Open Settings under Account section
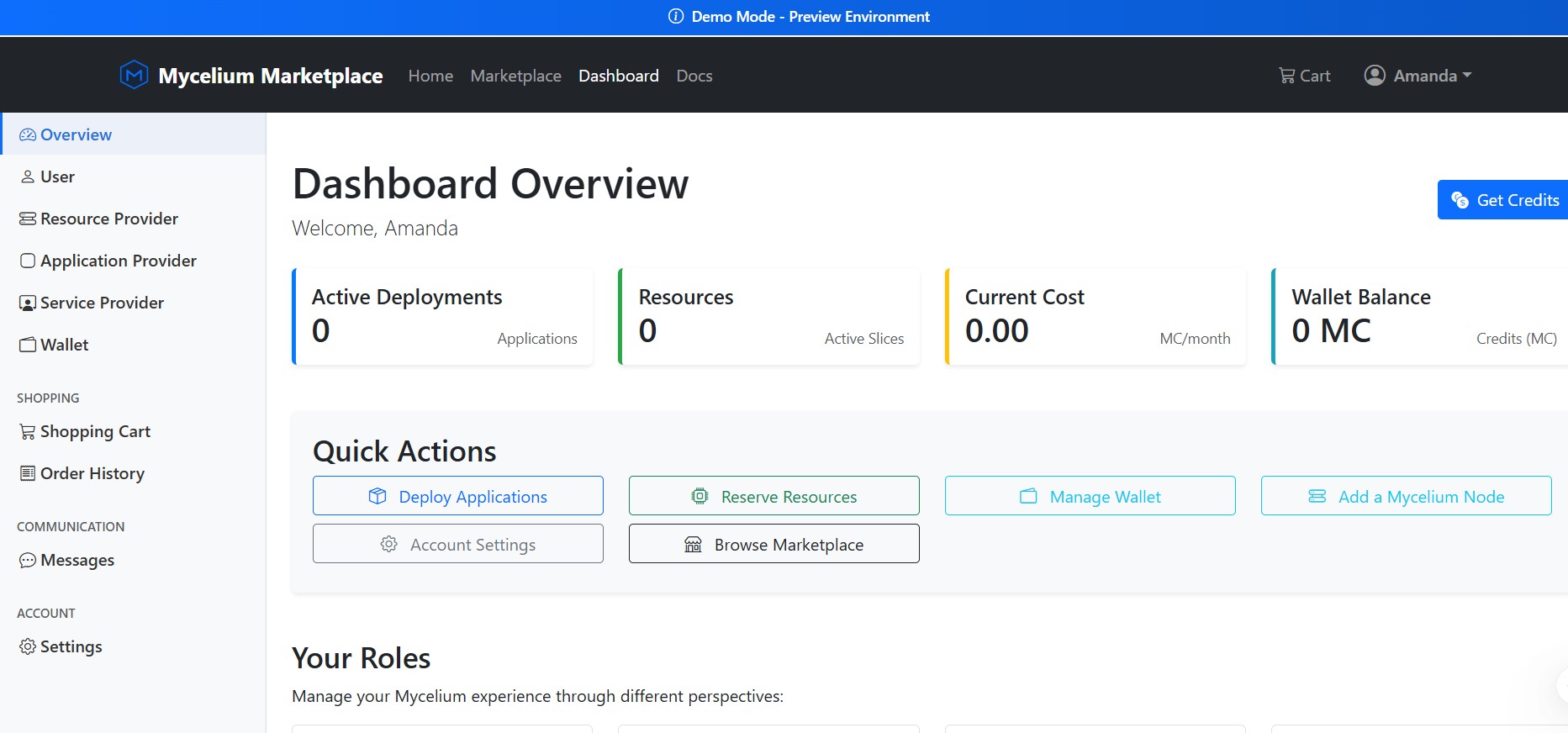1568x733 pixels. 71,646
